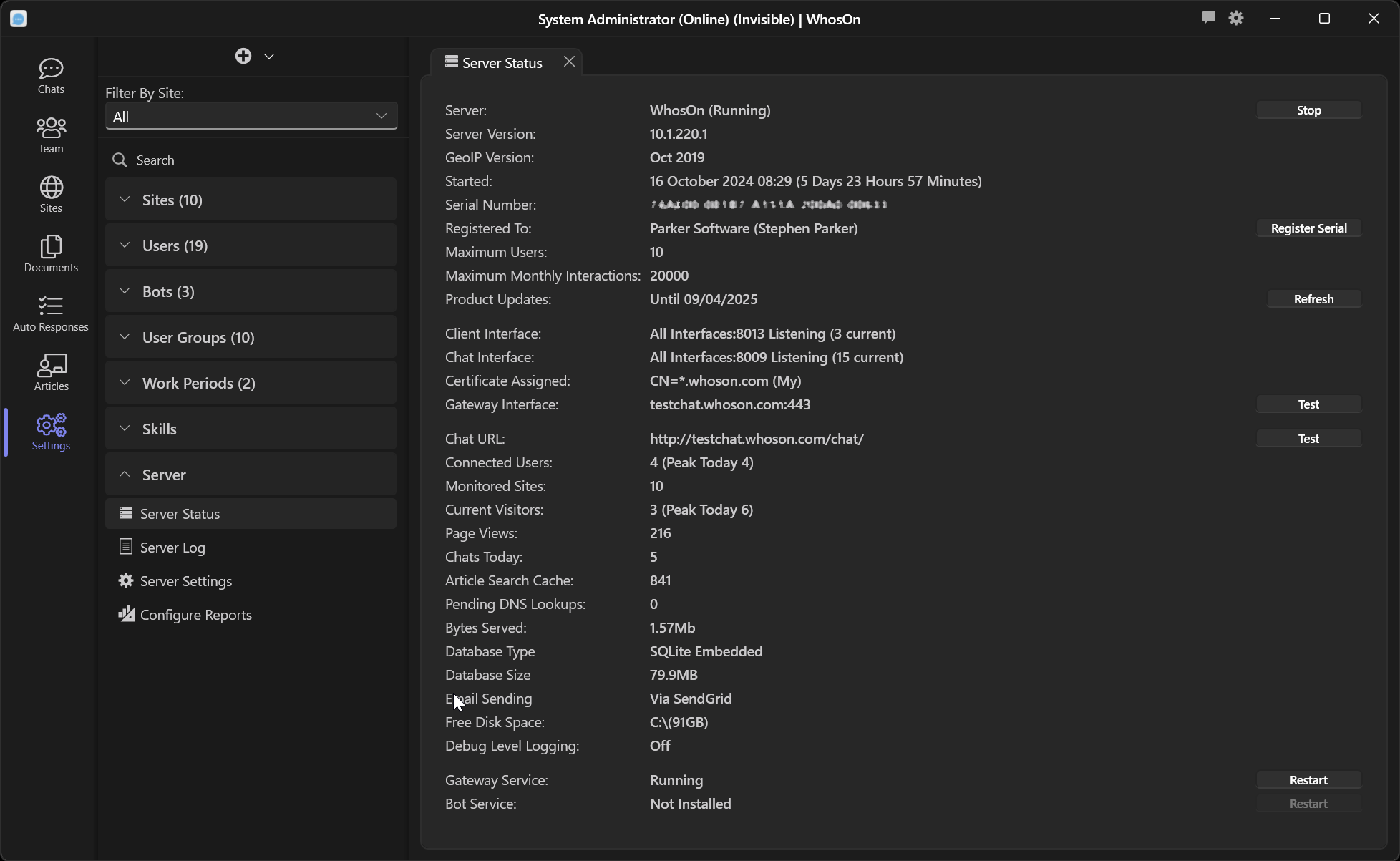Click the Server Status list icon in tree
Image resolution: width=1400 pixels, height=861 pixels.
(x=126, y=513)
